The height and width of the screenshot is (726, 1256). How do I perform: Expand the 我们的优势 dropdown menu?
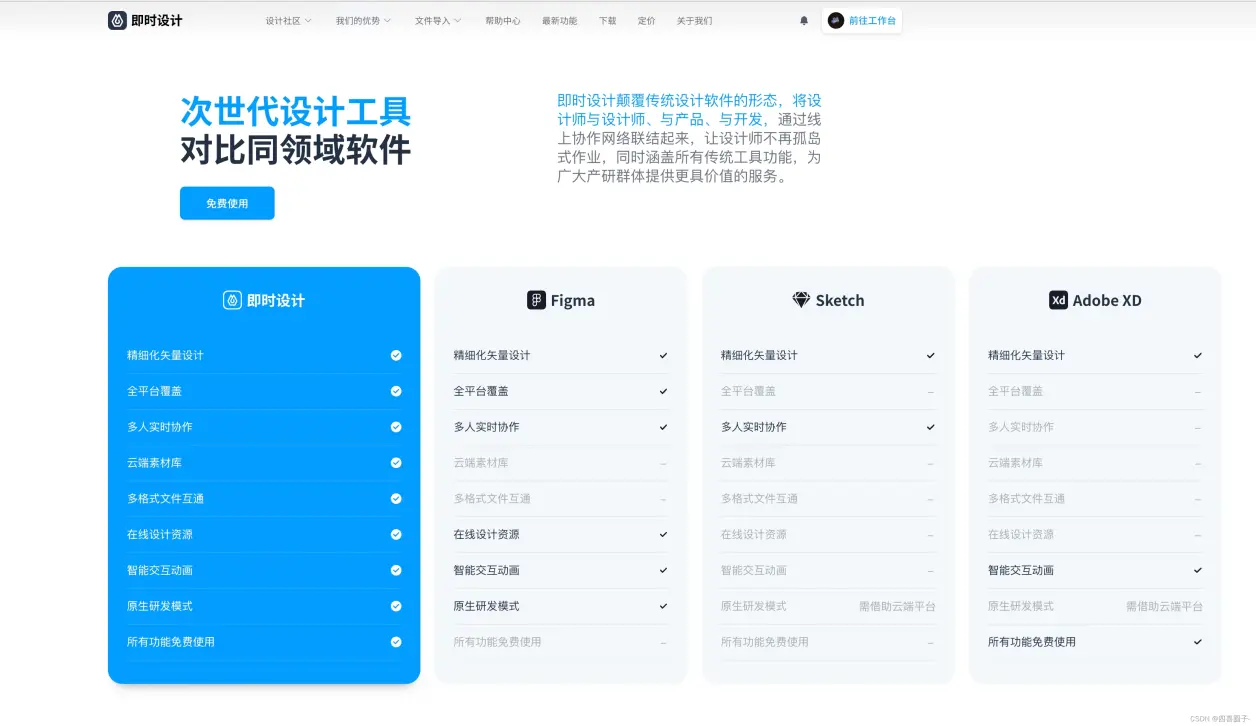coord(363,20)
